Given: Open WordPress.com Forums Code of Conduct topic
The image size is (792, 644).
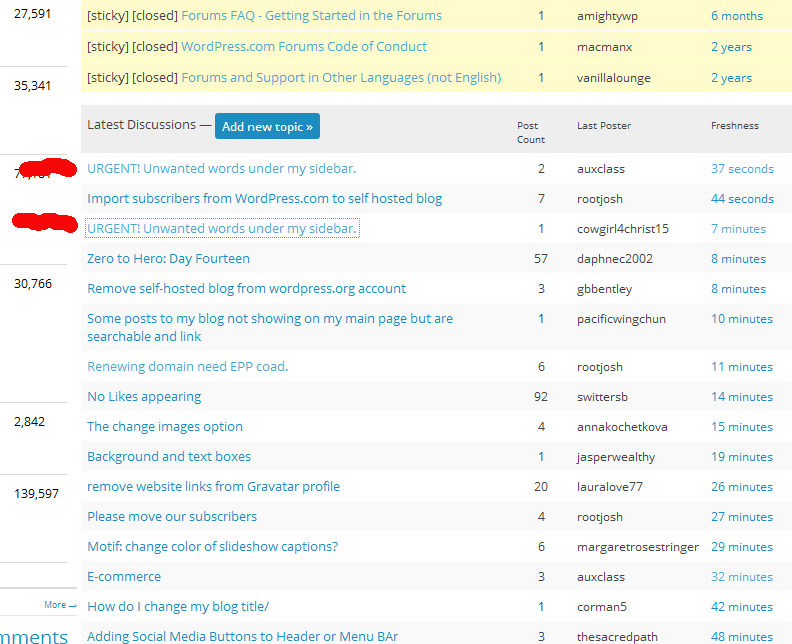Looking at the screenshot, I should [x=303, y=46].
